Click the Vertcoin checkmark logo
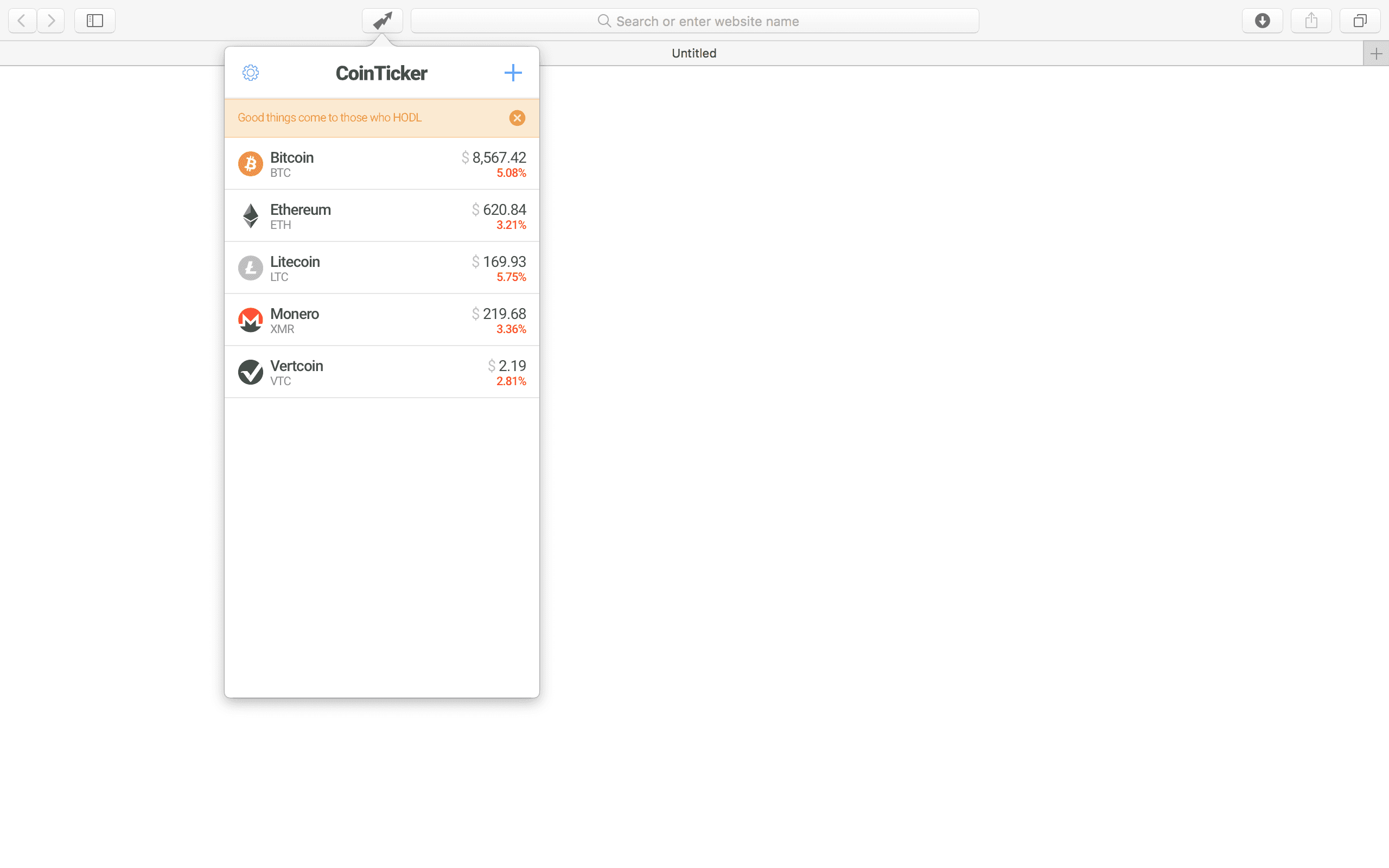 coord(250,372)
